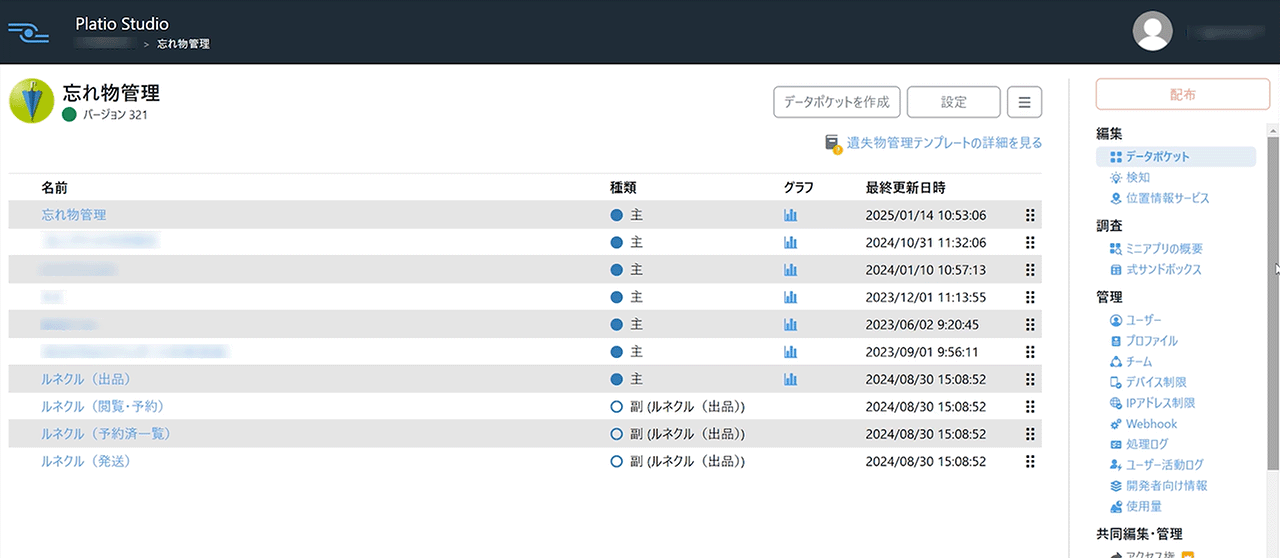Click the Platio Studio logo icon
This screenshot has height=558, width=1280.
tap(28, 32)
